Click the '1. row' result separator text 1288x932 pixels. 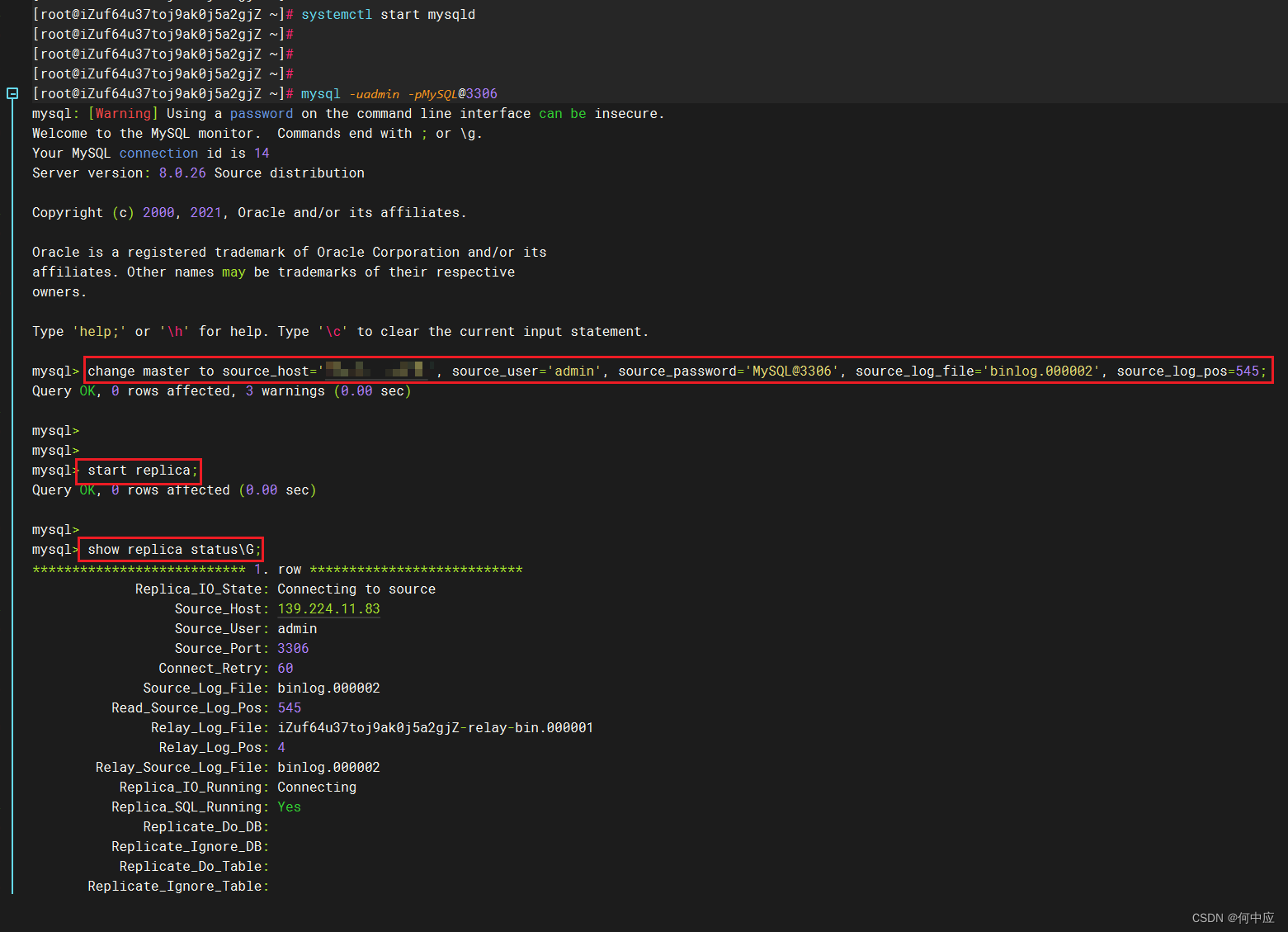click(x=277, y=570)
